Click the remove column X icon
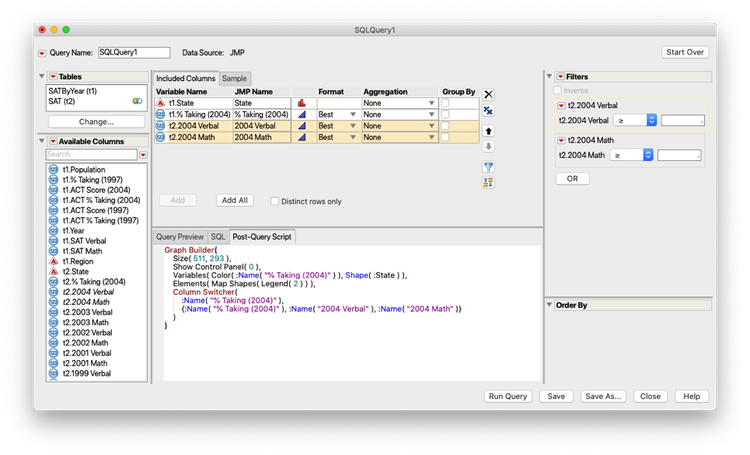This screenshot has width=750, height=455. coord(488,95)
